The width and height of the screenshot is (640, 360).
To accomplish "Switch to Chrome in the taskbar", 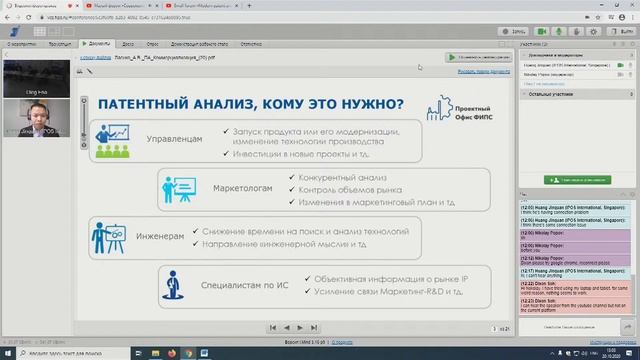I will click(188, 353).
